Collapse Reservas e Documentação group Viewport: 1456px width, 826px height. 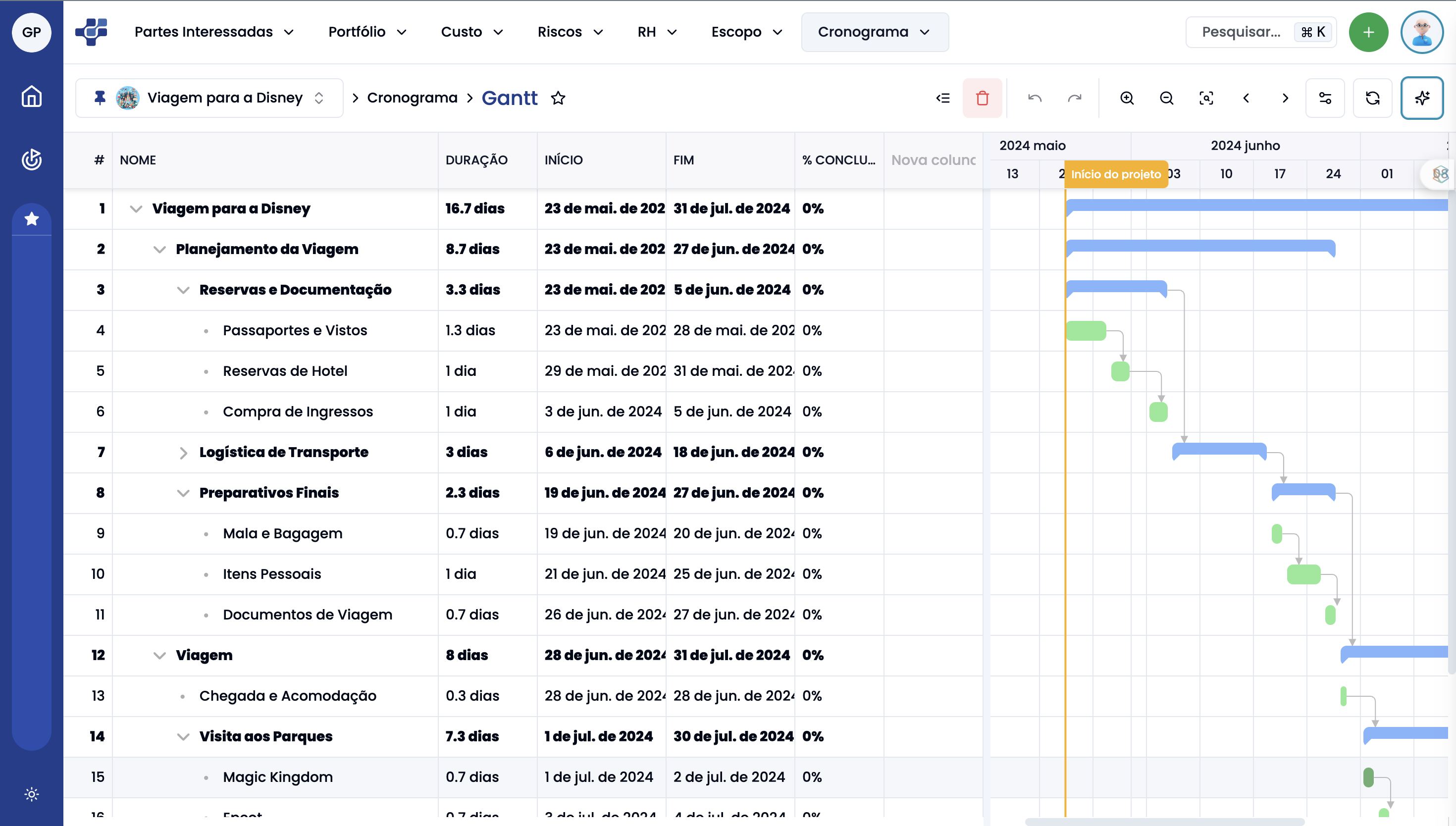tap(183, 290)
